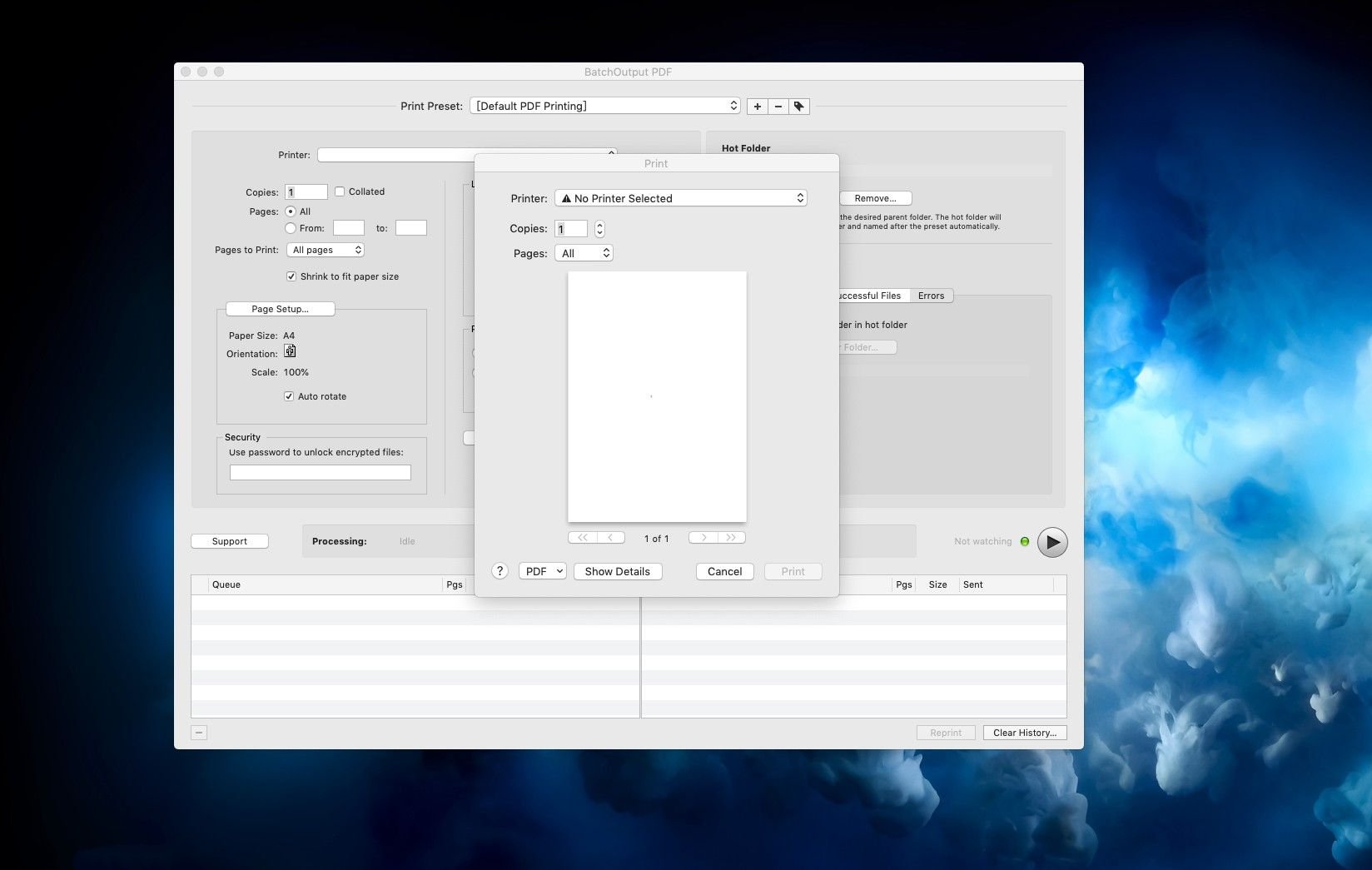
Task: Click Clear History button
Action: tap(1025, 733)
